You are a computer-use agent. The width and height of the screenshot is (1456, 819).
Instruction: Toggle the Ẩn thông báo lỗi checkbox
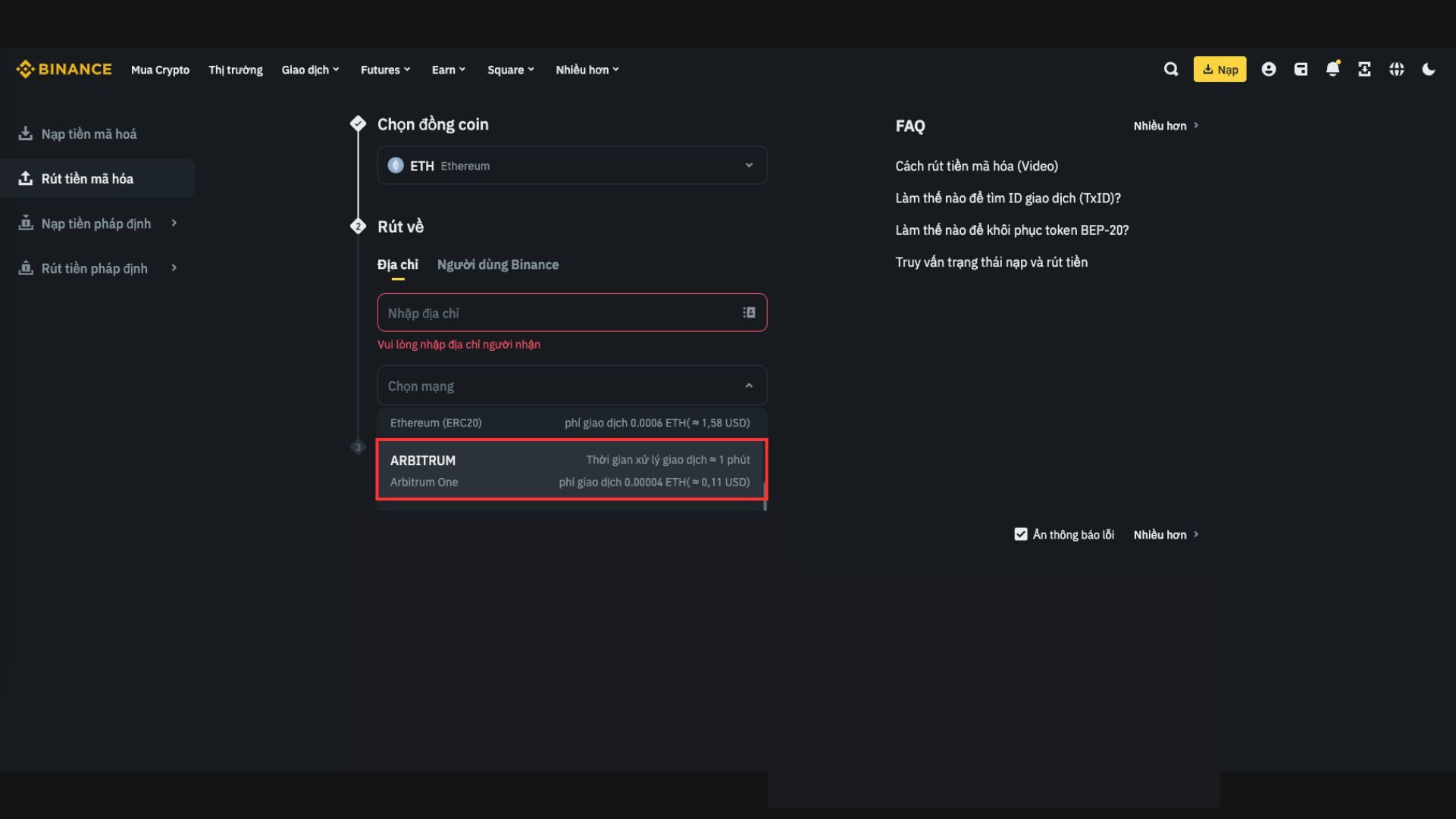coord(1021,534)
